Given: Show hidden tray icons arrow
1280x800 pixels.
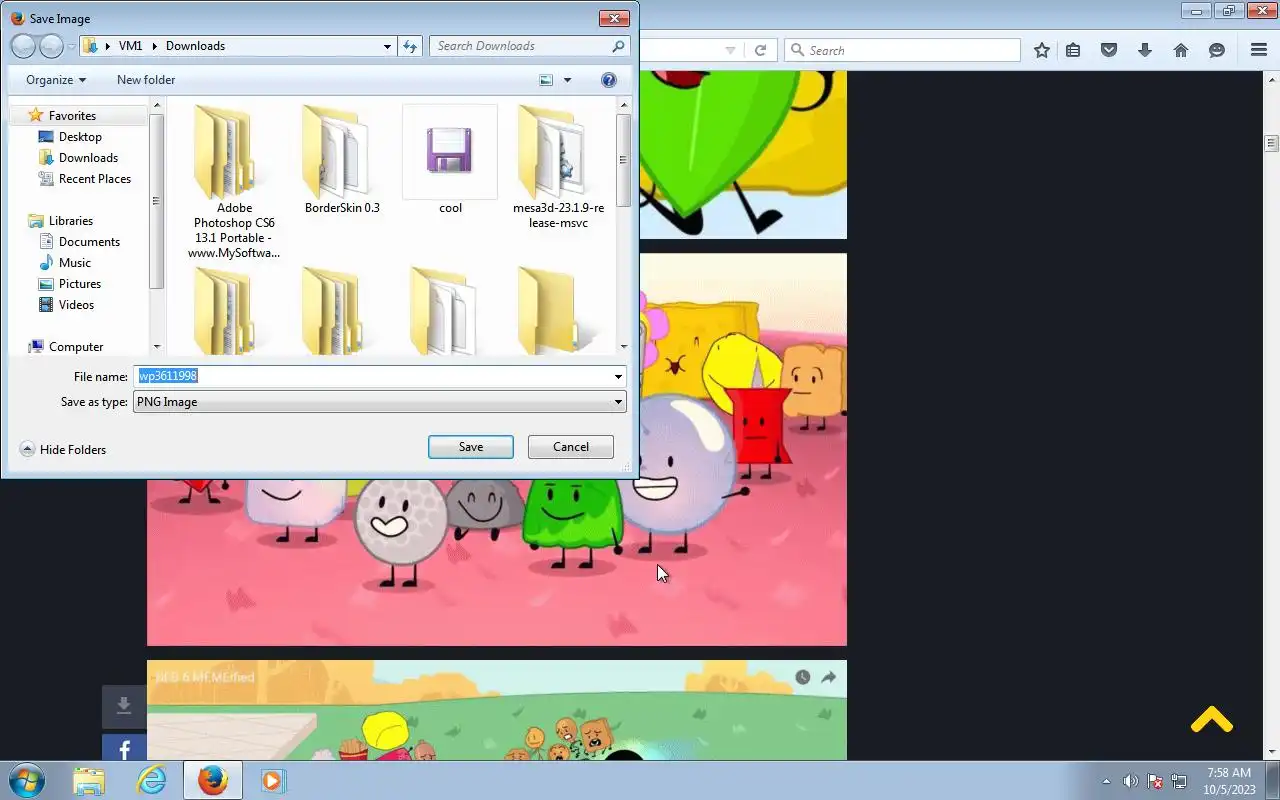Looking at the screenshot, I should coord(1106,781).
